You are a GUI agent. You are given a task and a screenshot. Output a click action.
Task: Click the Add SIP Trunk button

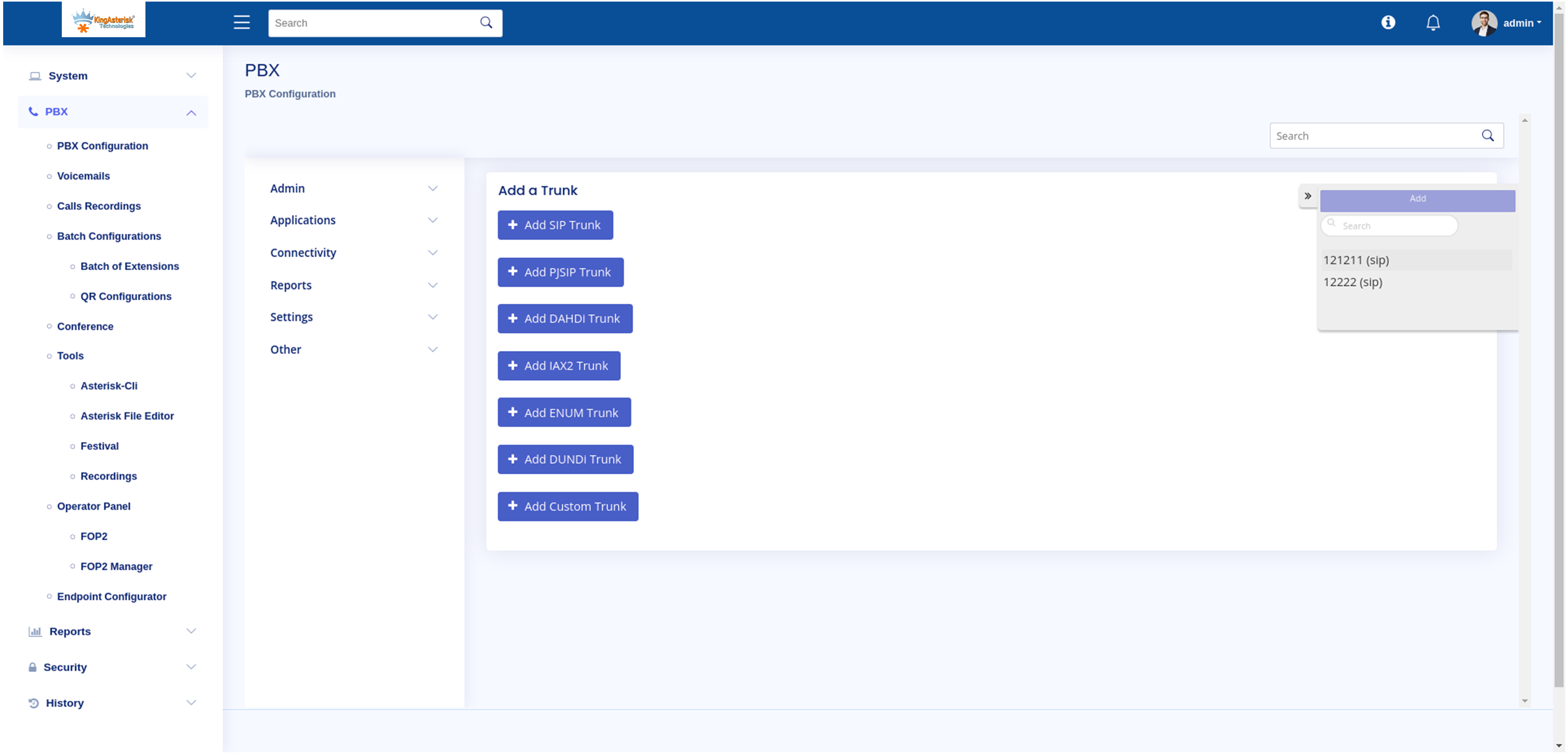(555, 225)
